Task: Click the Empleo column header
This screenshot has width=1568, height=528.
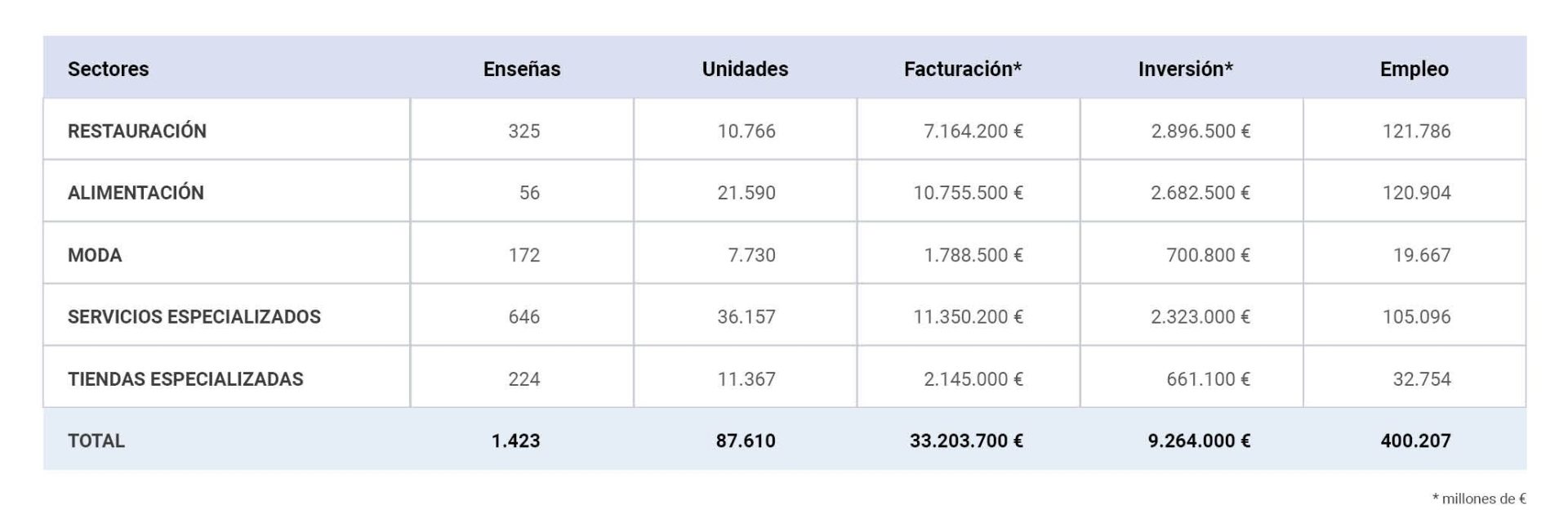Action: point(1414,69)
